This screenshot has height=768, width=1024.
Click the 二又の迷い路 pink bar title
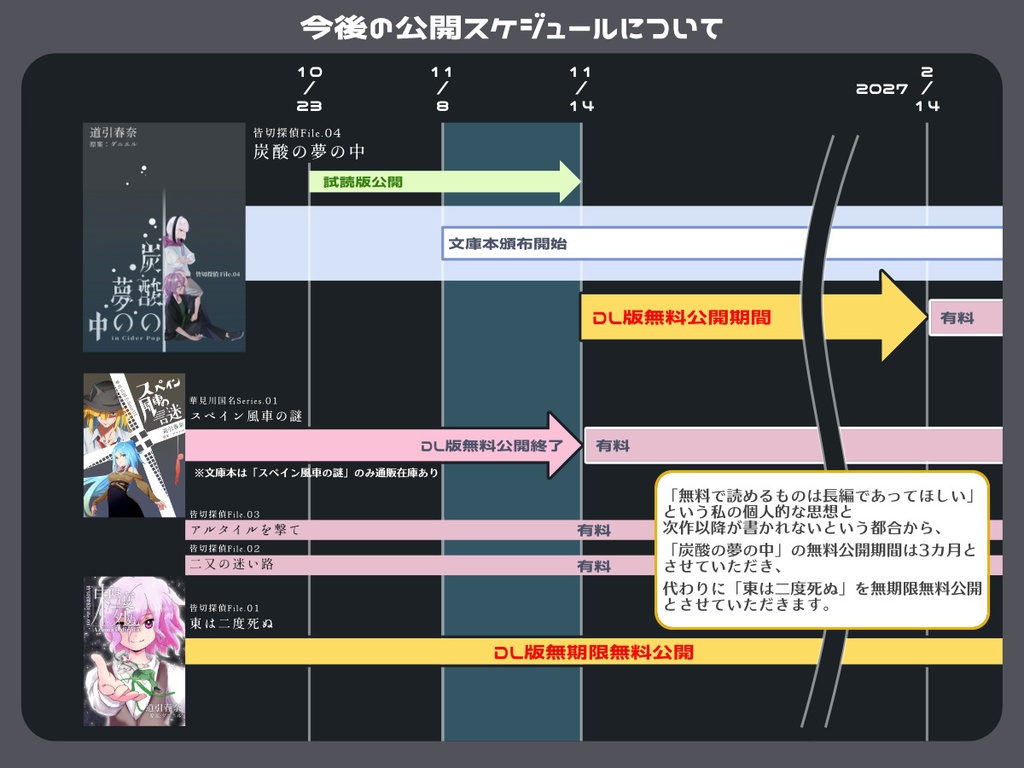(x=231, y=564)
